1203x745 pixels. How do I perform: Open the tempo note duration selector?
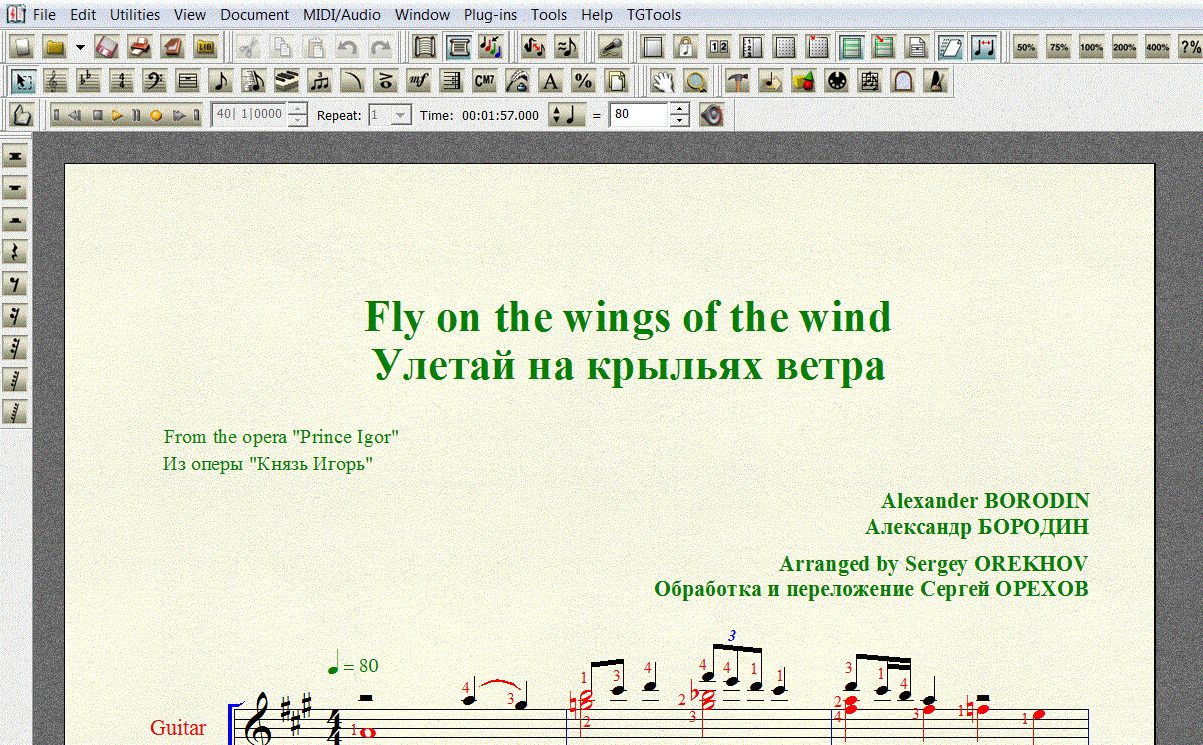coord(566,115)
